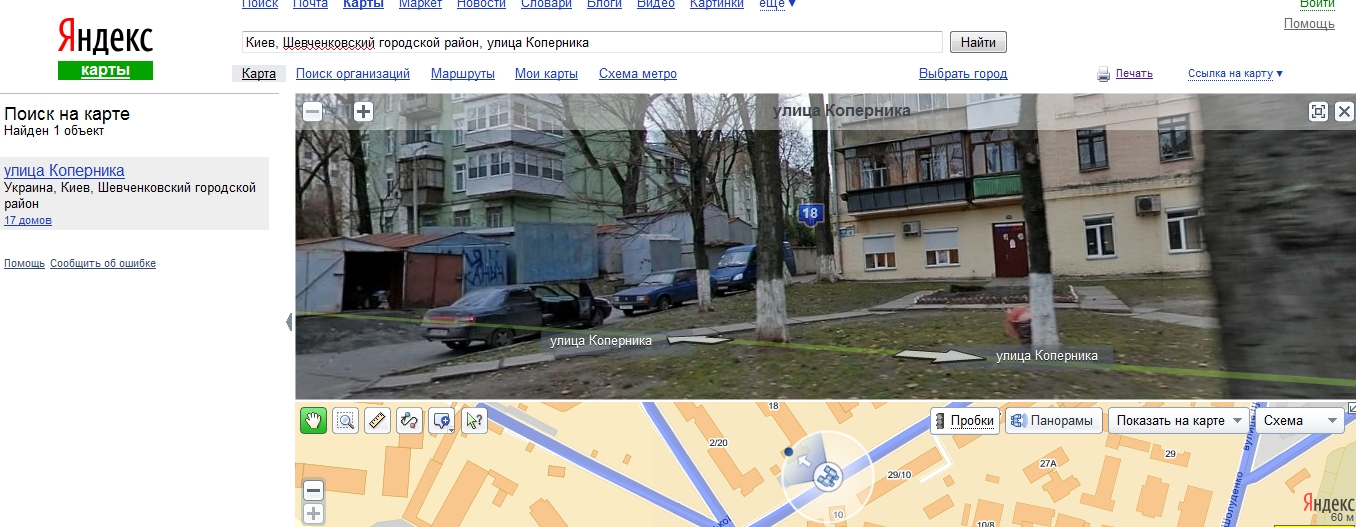
Task: Switch to the Маршруты tab
Action: coord(463,74)
